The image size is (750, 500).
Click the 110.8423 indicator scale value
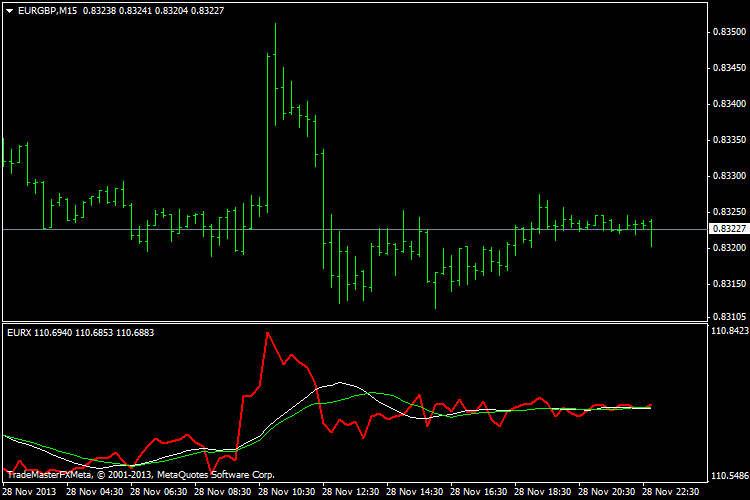click(x=729, y=330)
